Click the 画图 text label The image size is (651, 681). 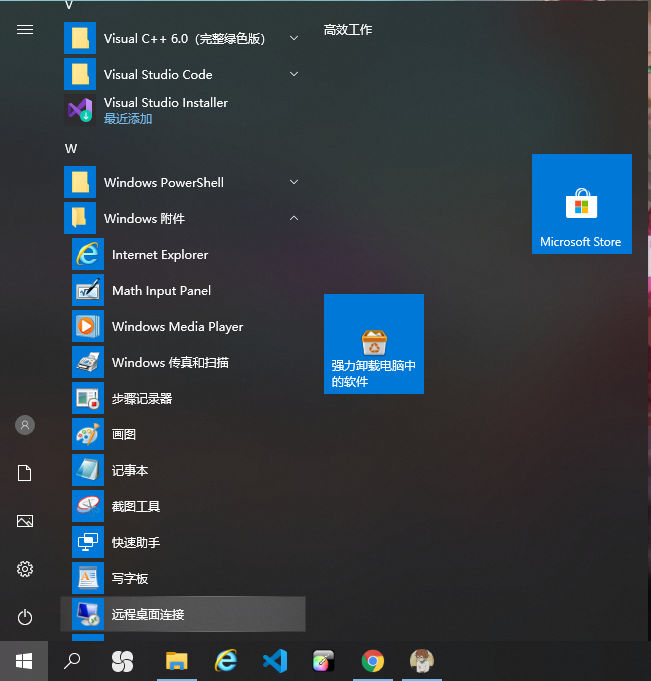[x=124, y=434]
